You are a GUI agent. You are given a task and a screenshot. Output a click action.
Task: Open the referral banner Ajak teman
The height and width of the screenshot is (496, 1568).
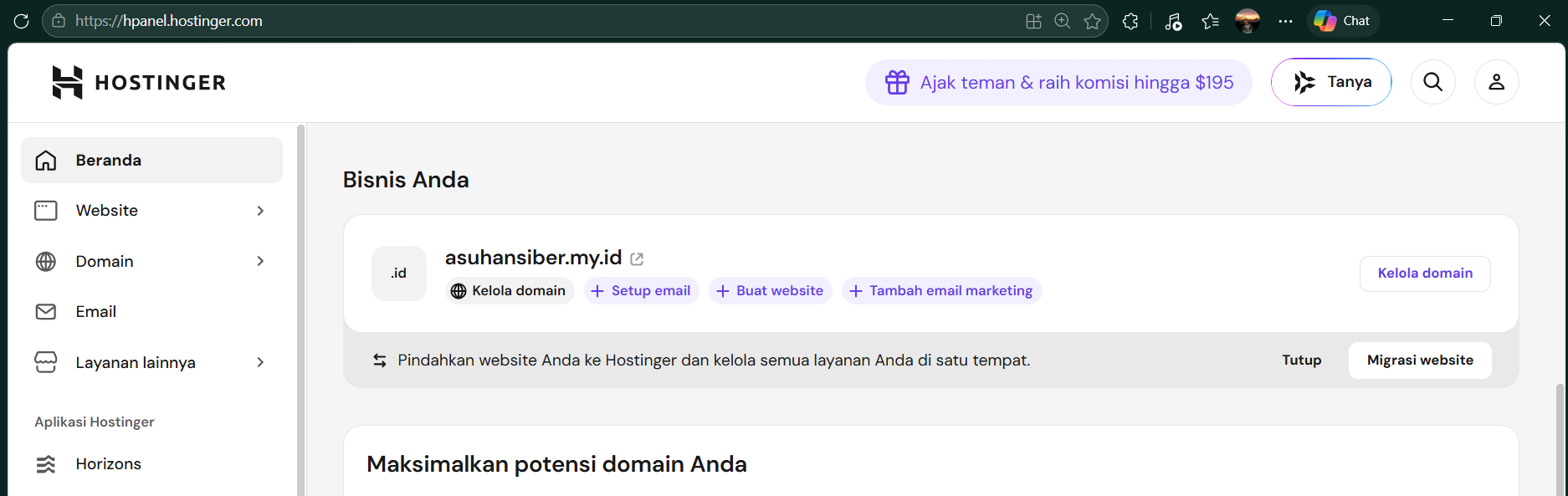(1058, 82)
